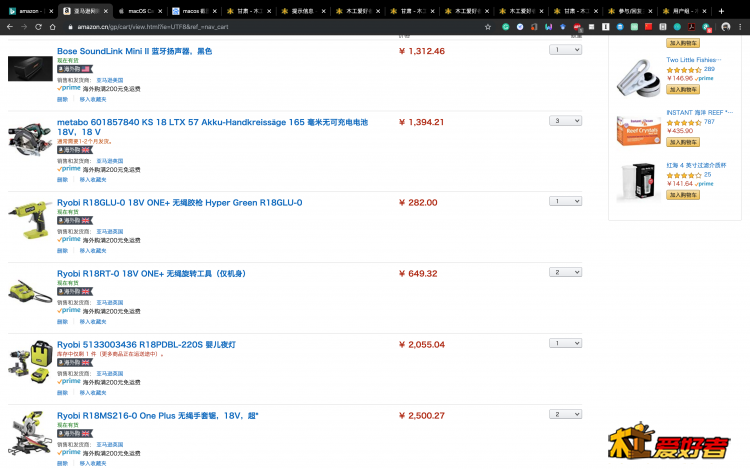750x469 pixels.
Task: Open a new tab with the plus button
Action: click(x=721, y=11)
